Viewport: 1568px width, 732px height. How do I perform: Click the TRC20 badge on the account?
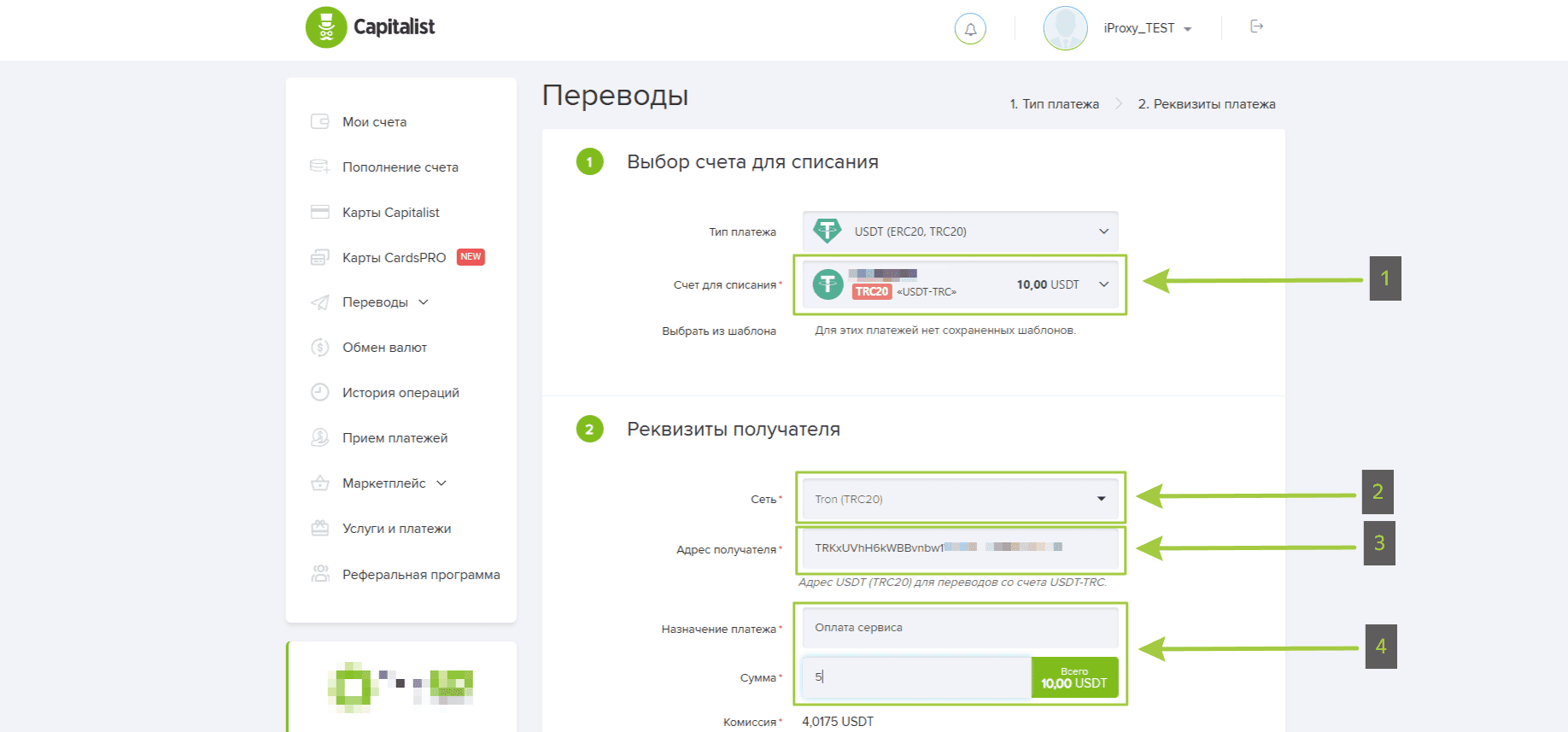pyautogui.click(x=872, y=291)
